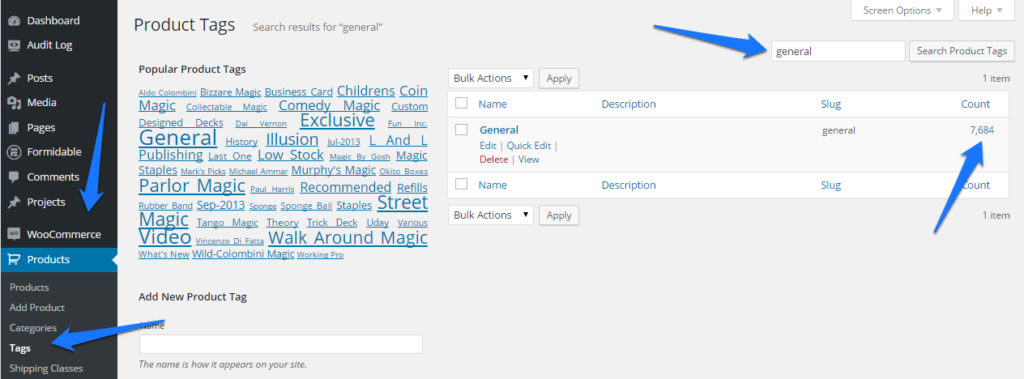The image size is (1024, 379).
Task: Open the WooCommerce sidebar icon
Action: click(x=14, y=235)
